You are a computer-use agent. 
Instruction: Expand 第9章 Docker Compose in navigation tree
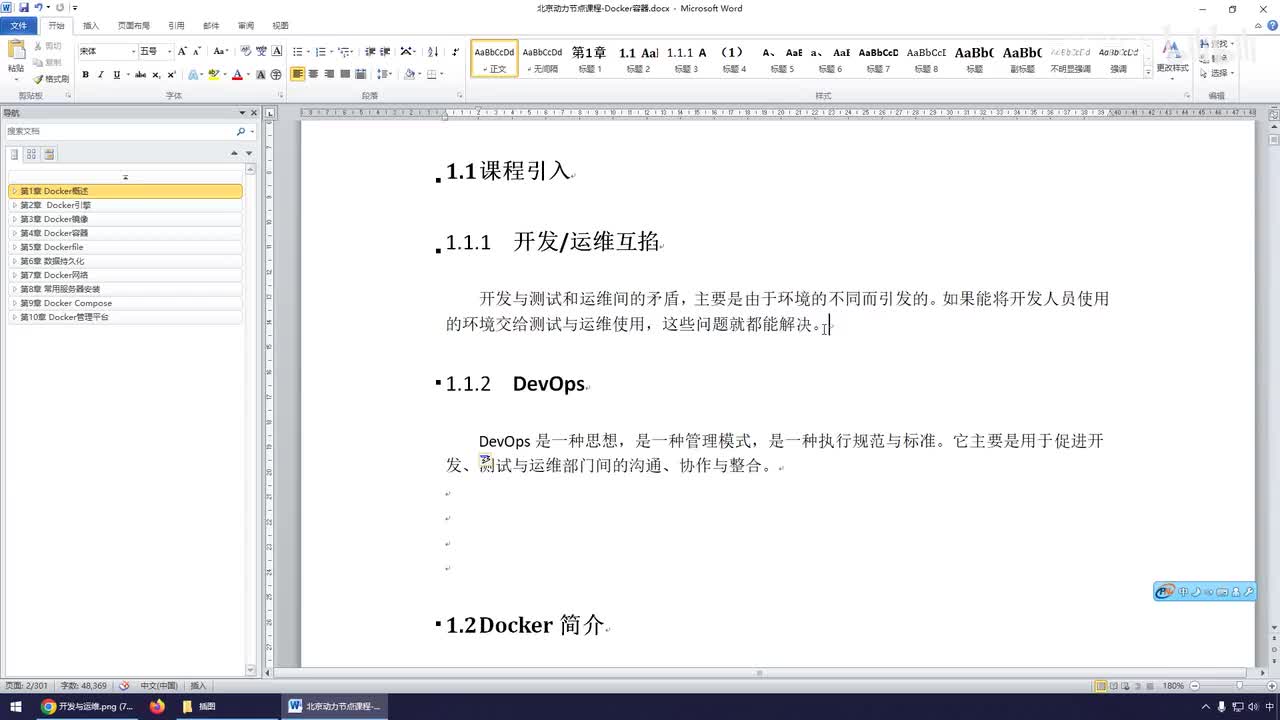pos(14,303)
